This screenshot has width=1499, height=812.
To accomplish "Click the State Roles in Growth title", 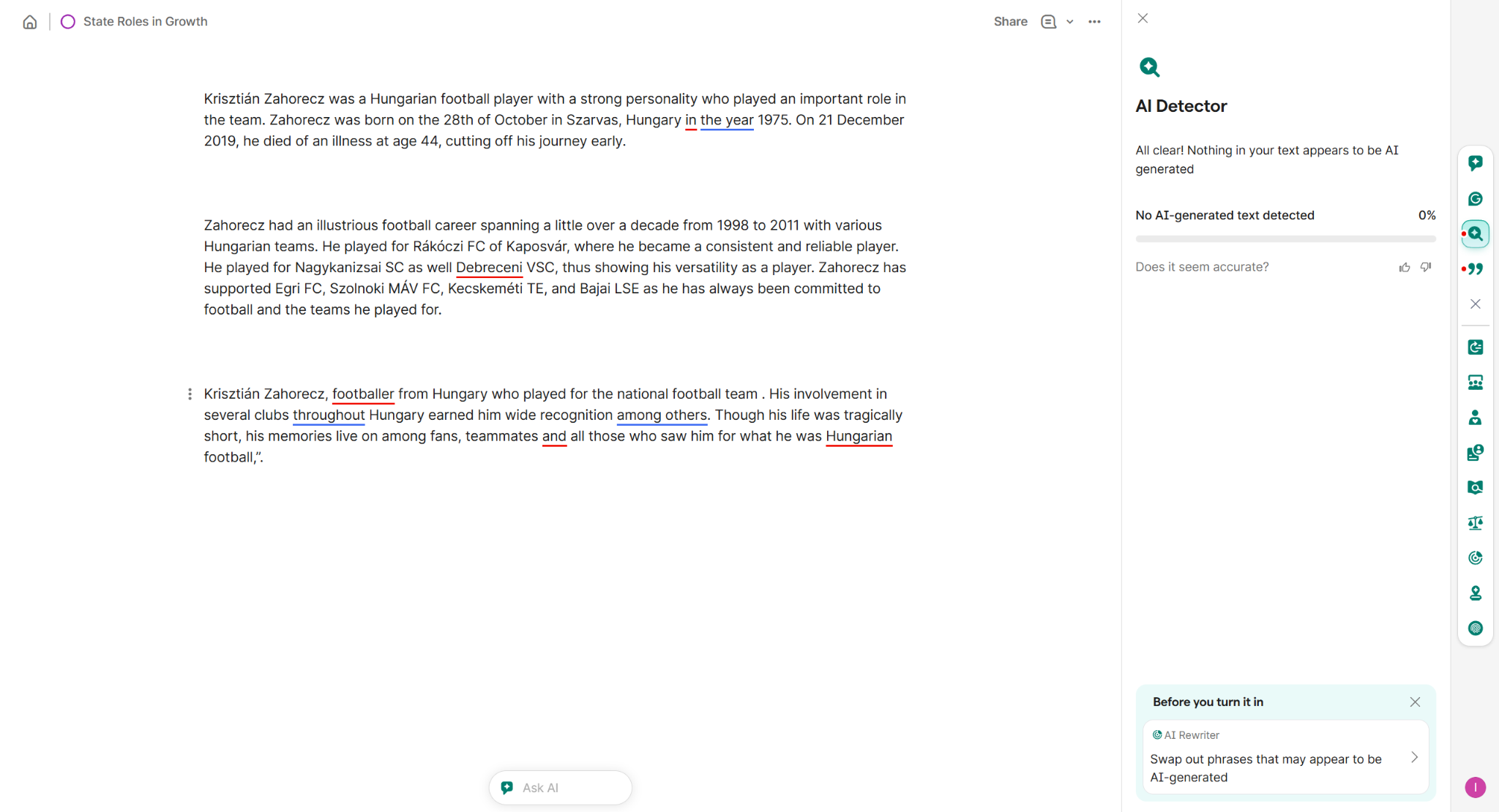I will (145, 22).
